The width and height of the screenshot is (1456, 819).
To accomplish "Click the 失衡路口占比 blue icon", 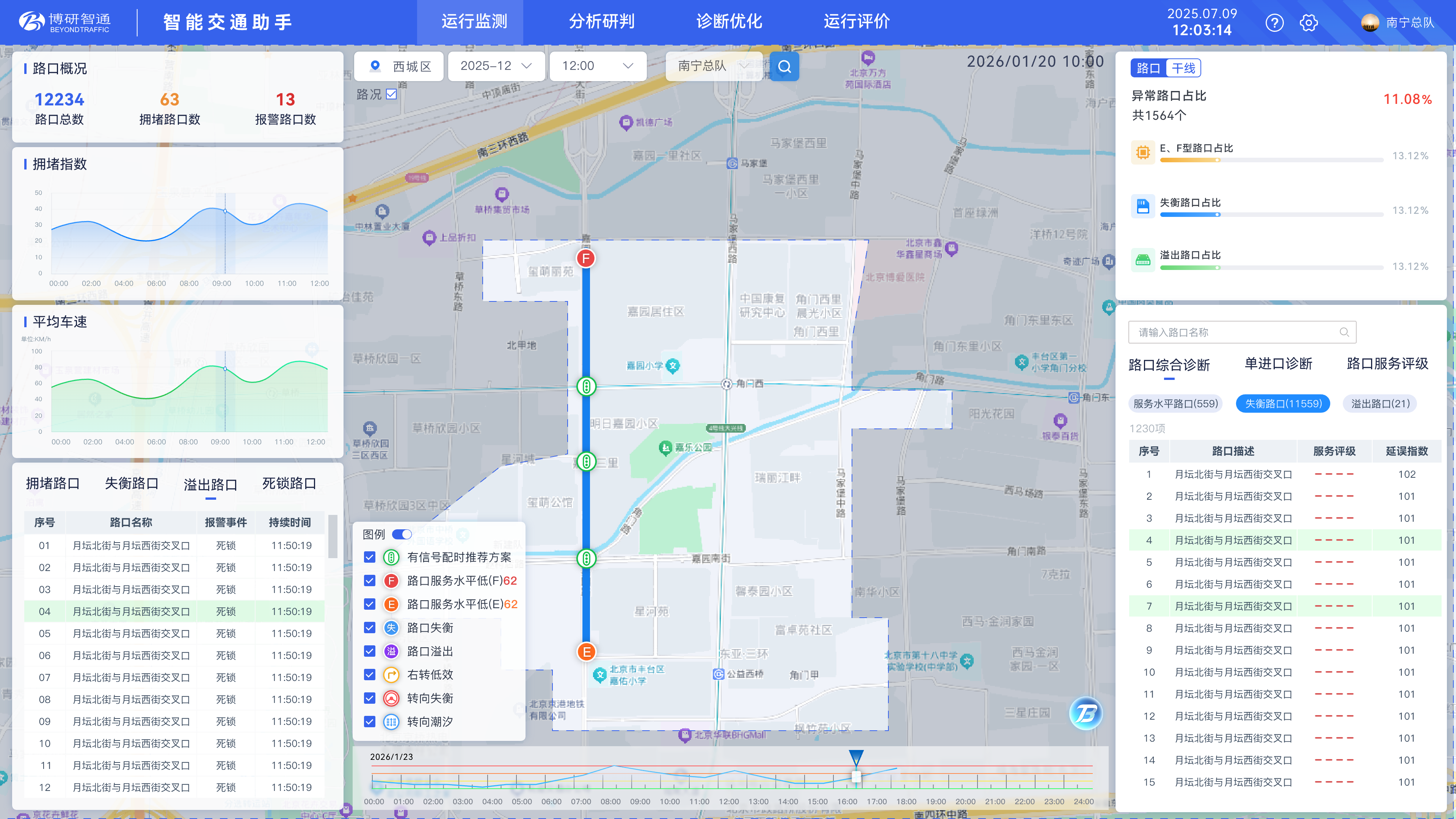I will tap(1143, 206).
